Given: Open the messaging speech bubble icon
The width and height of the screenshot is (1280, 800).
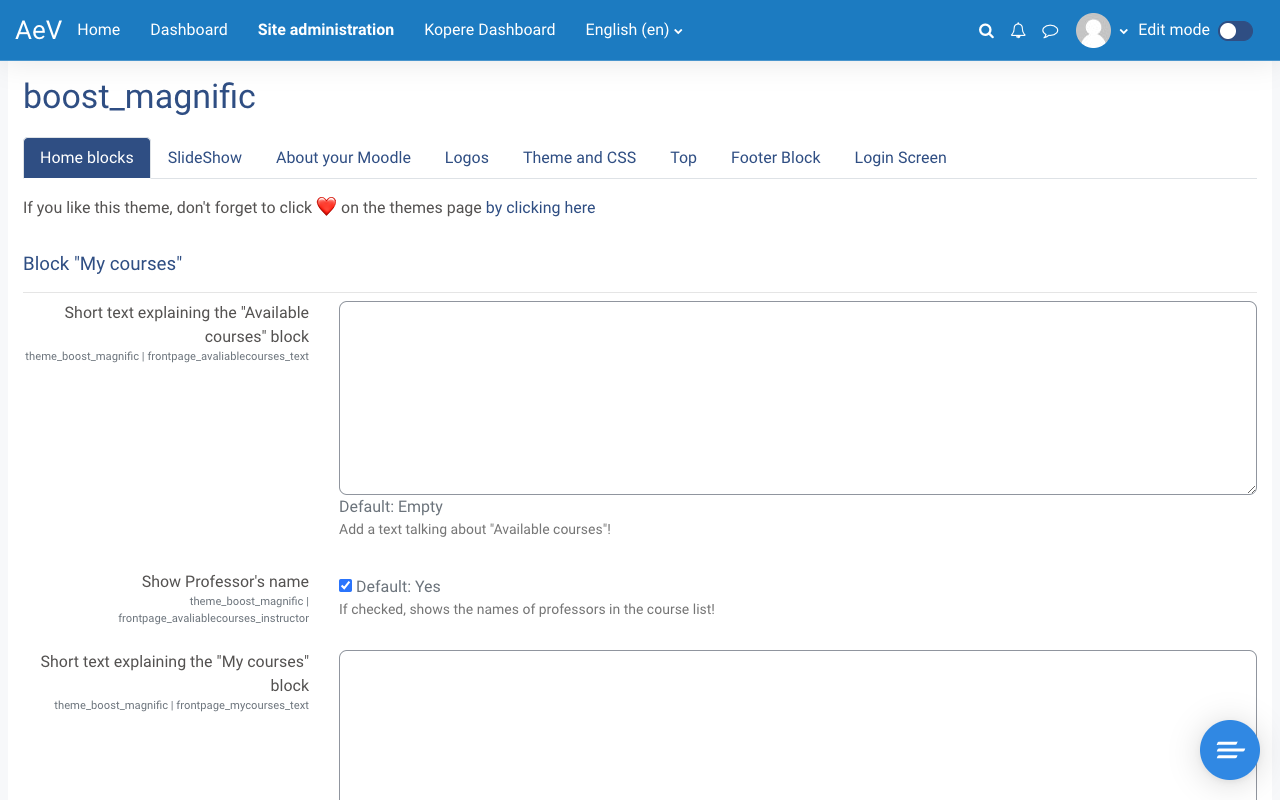Looking at the screenshot, I should click(x=1050, y=31).
